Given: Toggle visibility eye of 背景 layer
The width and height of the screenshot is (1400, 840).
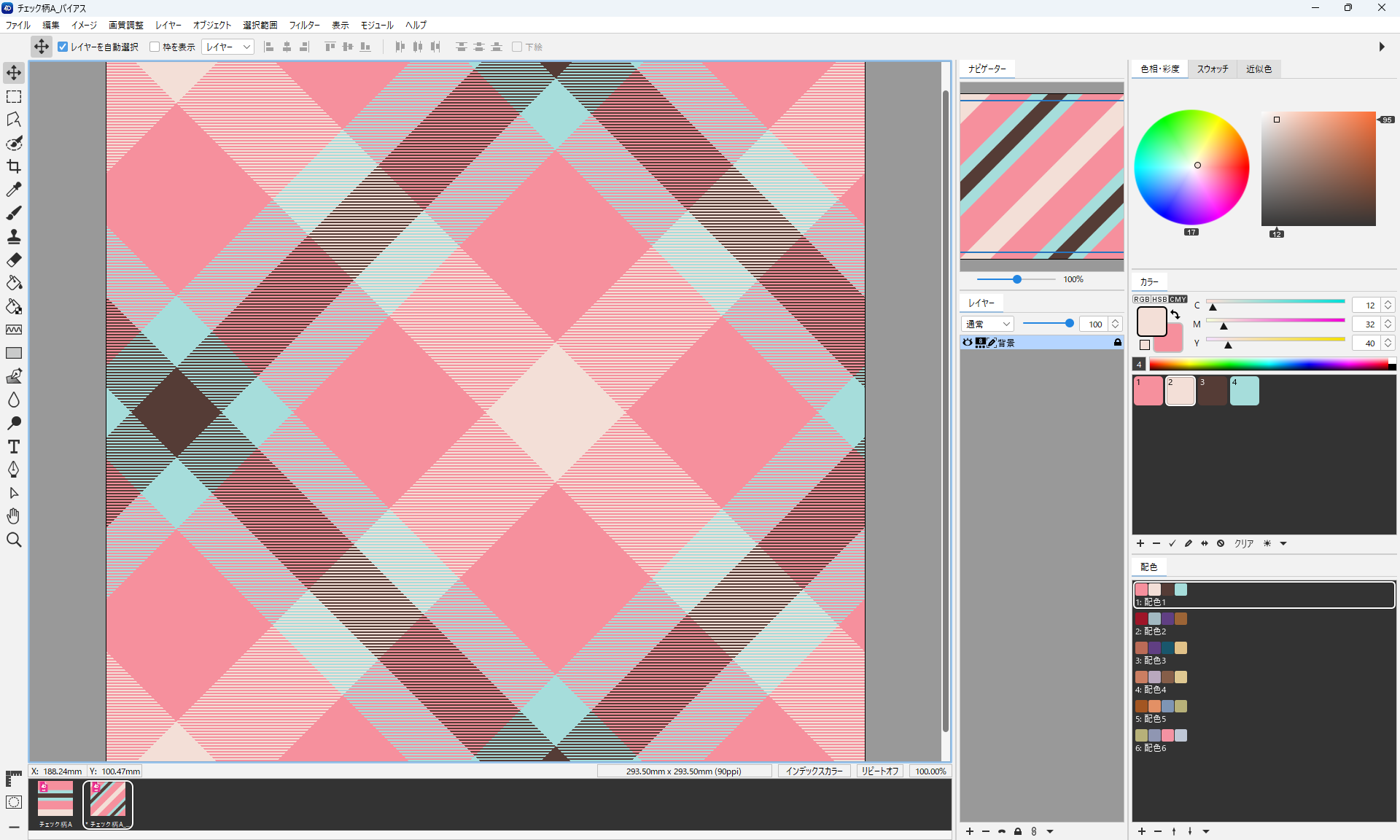Looking at the screenshot, I should (x=968, y=342).
